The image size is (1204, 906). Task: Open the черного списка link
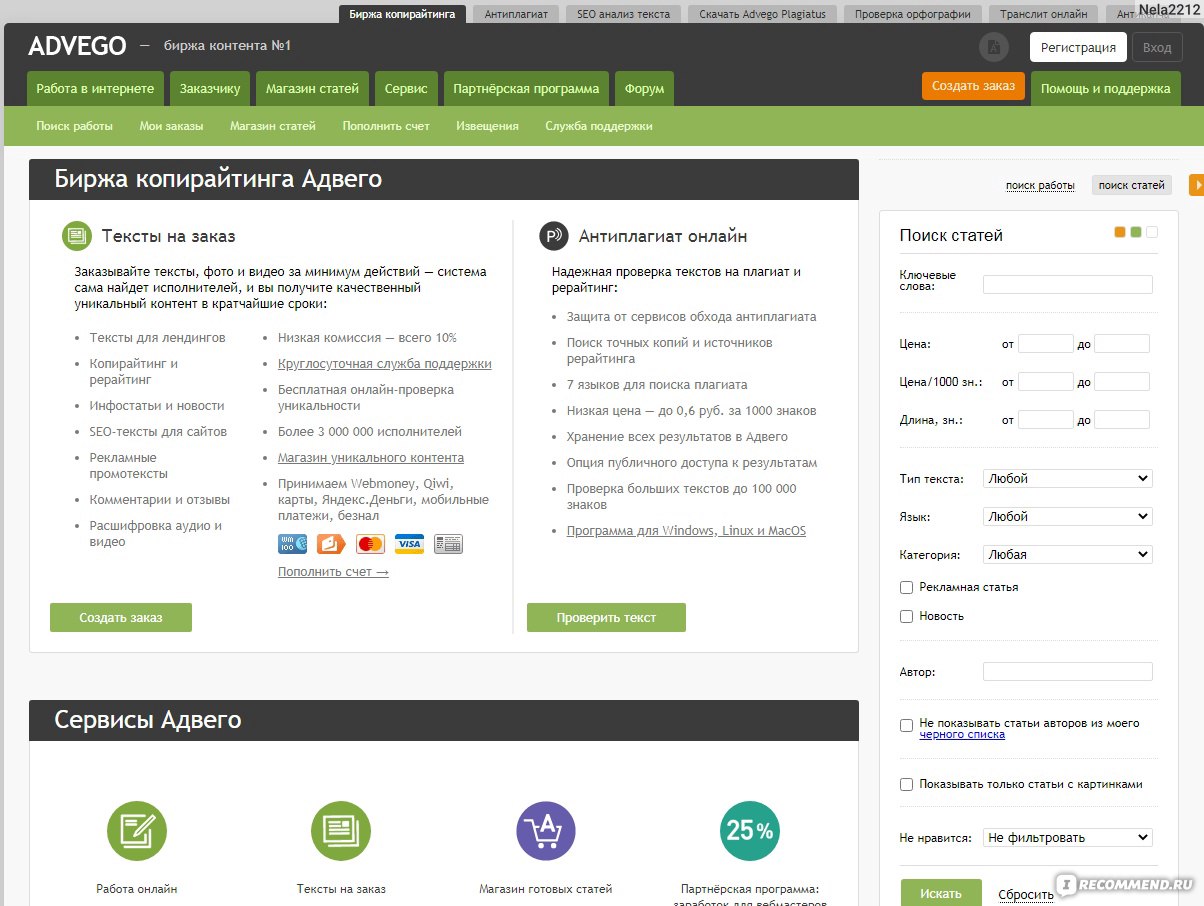962,735
